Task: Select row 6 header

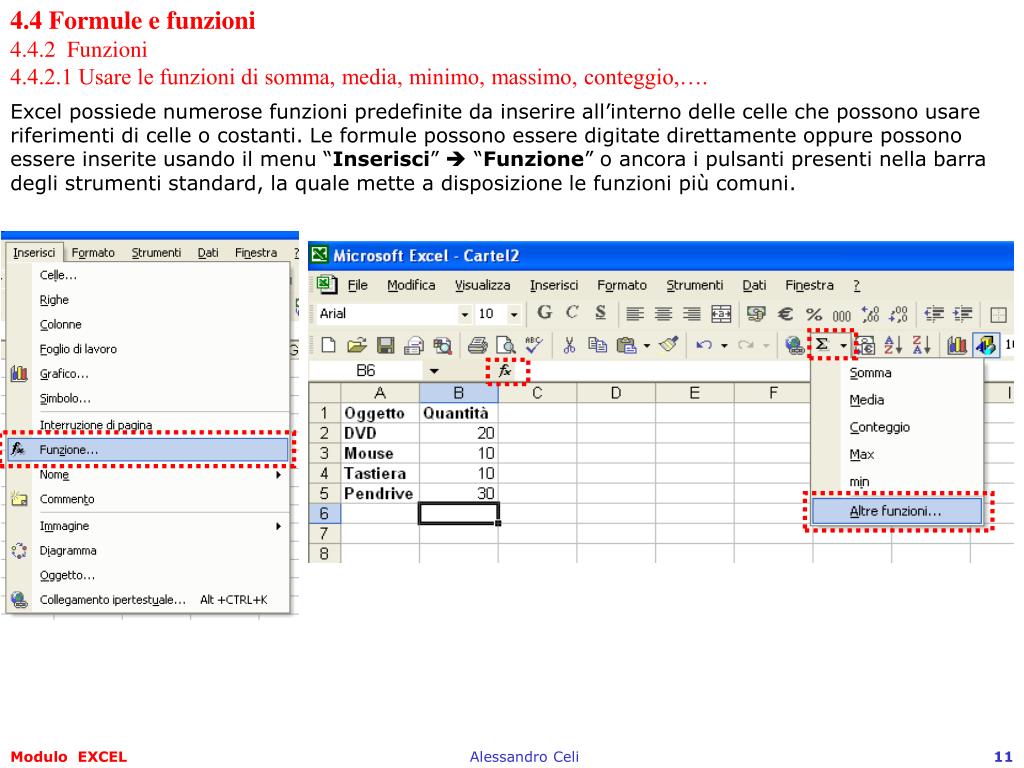Action: click(x=324, y=513)
